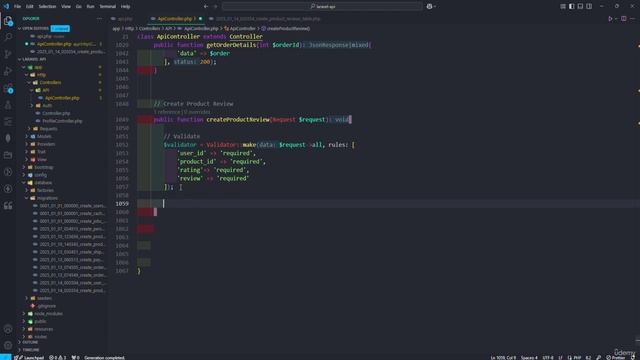Go forward with the navigation arrow

click(x=215, y=7)
